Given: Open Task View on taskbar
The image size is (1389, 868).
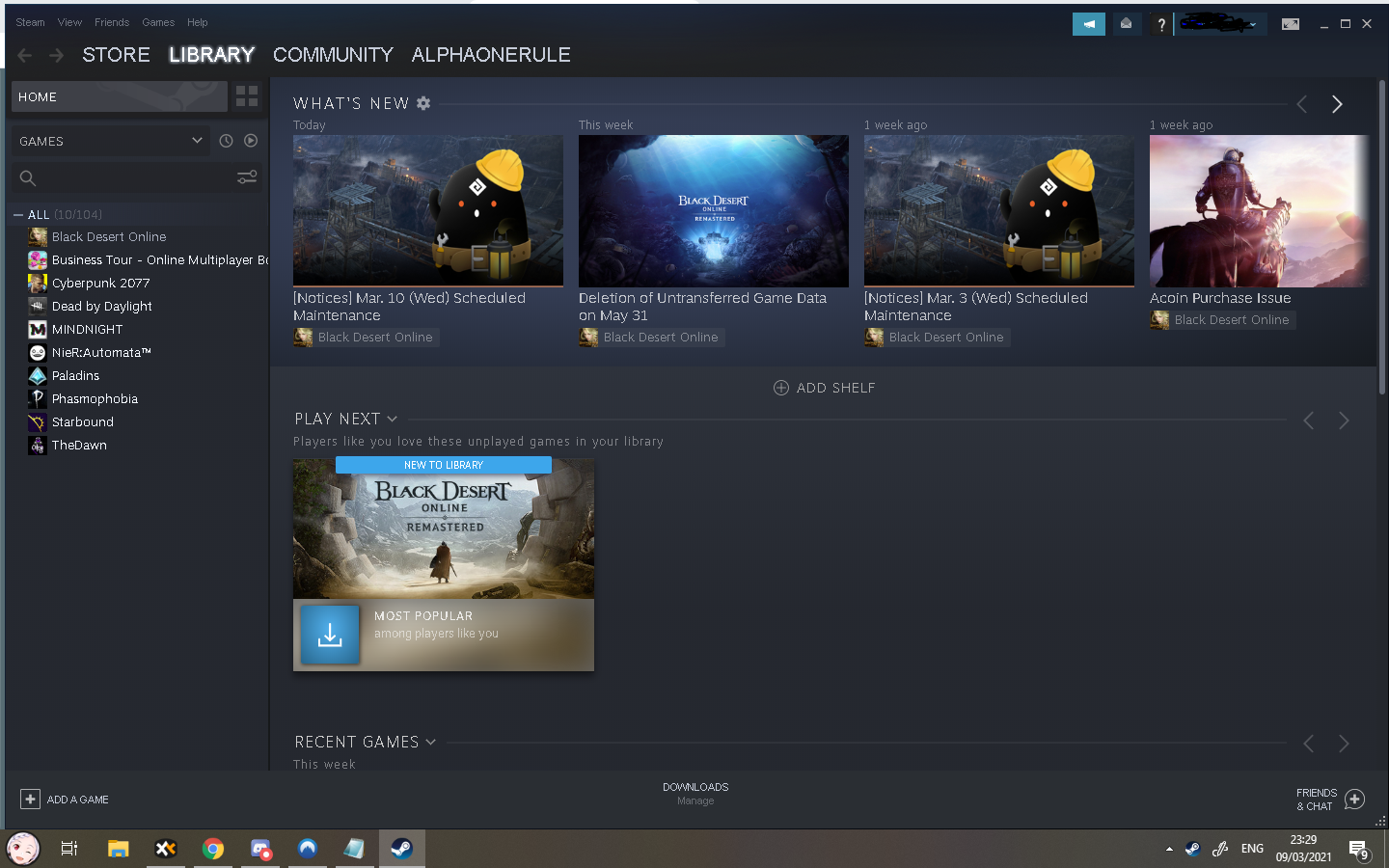Looking at the screenshot, I should [x=69, y=849].
